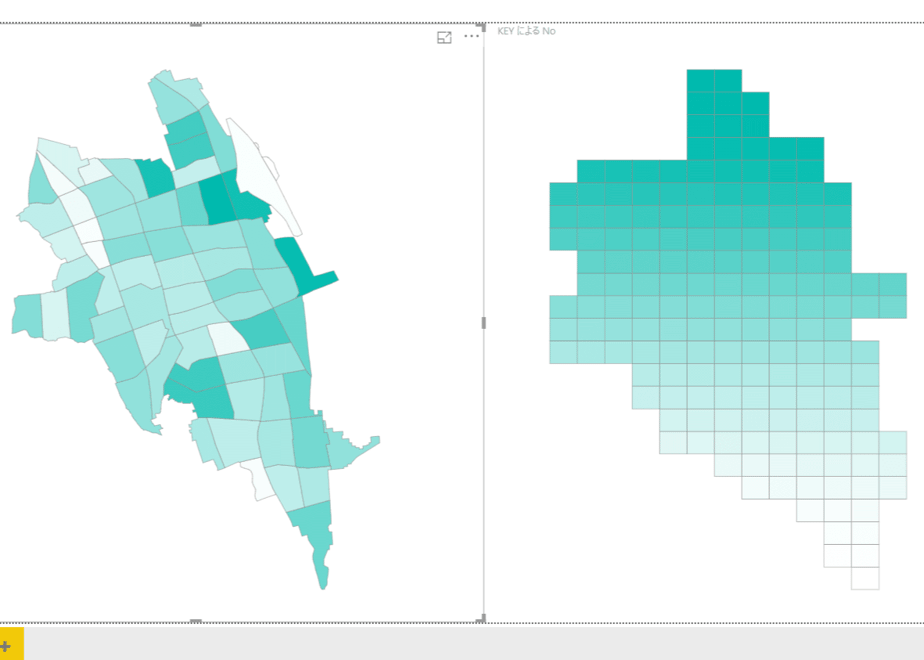
Task: Open focus mode for the map visual
Action: tap(444, 37)
